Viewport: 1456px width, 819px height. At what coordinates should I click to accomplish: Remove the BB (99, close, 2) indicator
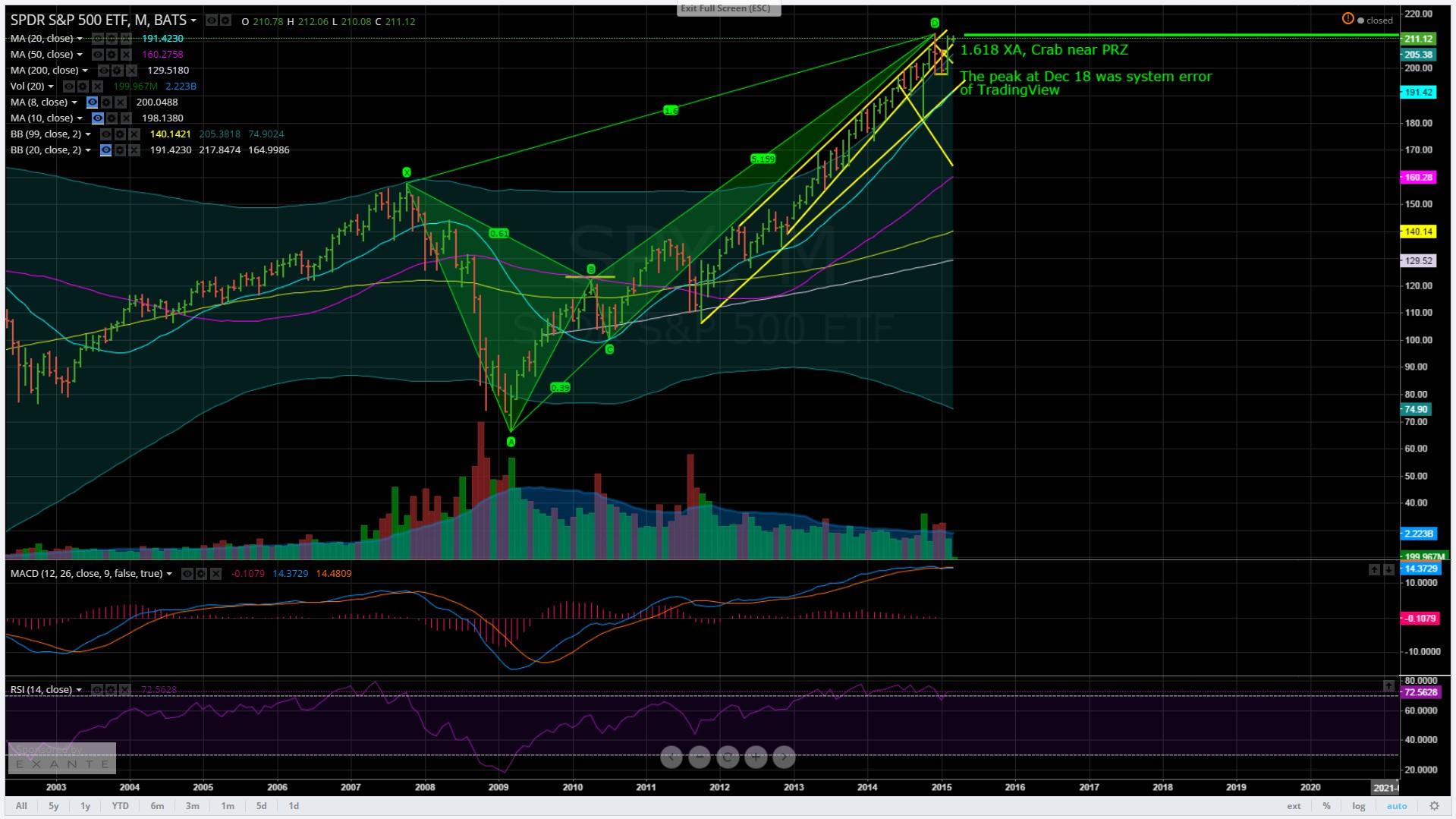point(134,134)
